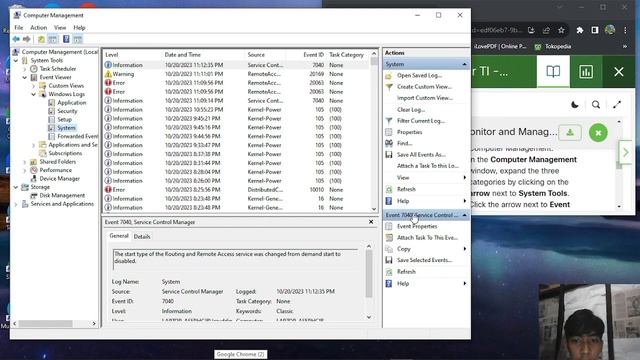Image resolution: width=640 pixels, height=360 pixels.
Task: Open the Action menu
Action: [x=38, y=27]
